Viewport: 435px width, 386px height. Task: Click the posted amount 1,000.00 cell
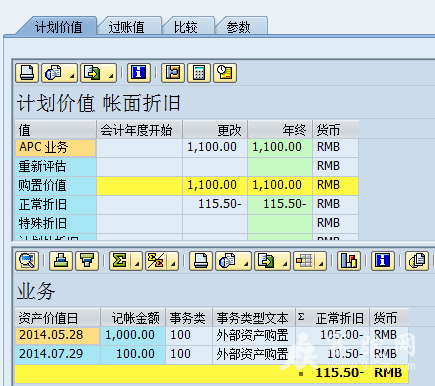coord(133,335)
